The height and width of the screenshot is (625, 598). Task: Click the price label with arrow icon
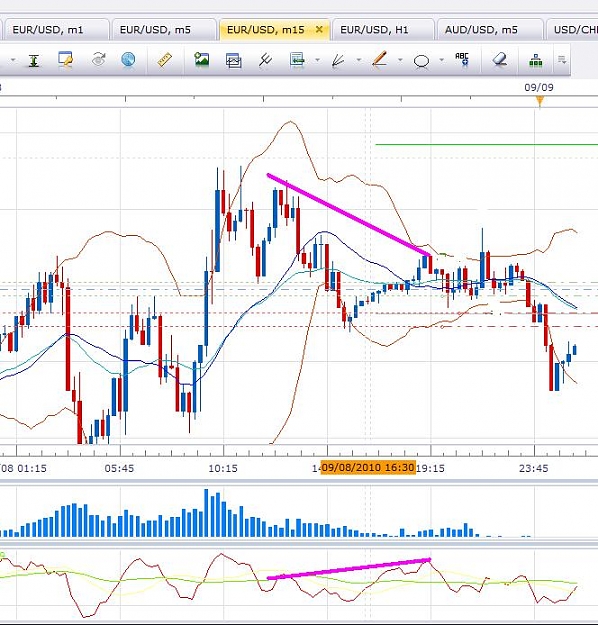pyautogui.click(x=297, y=60)
